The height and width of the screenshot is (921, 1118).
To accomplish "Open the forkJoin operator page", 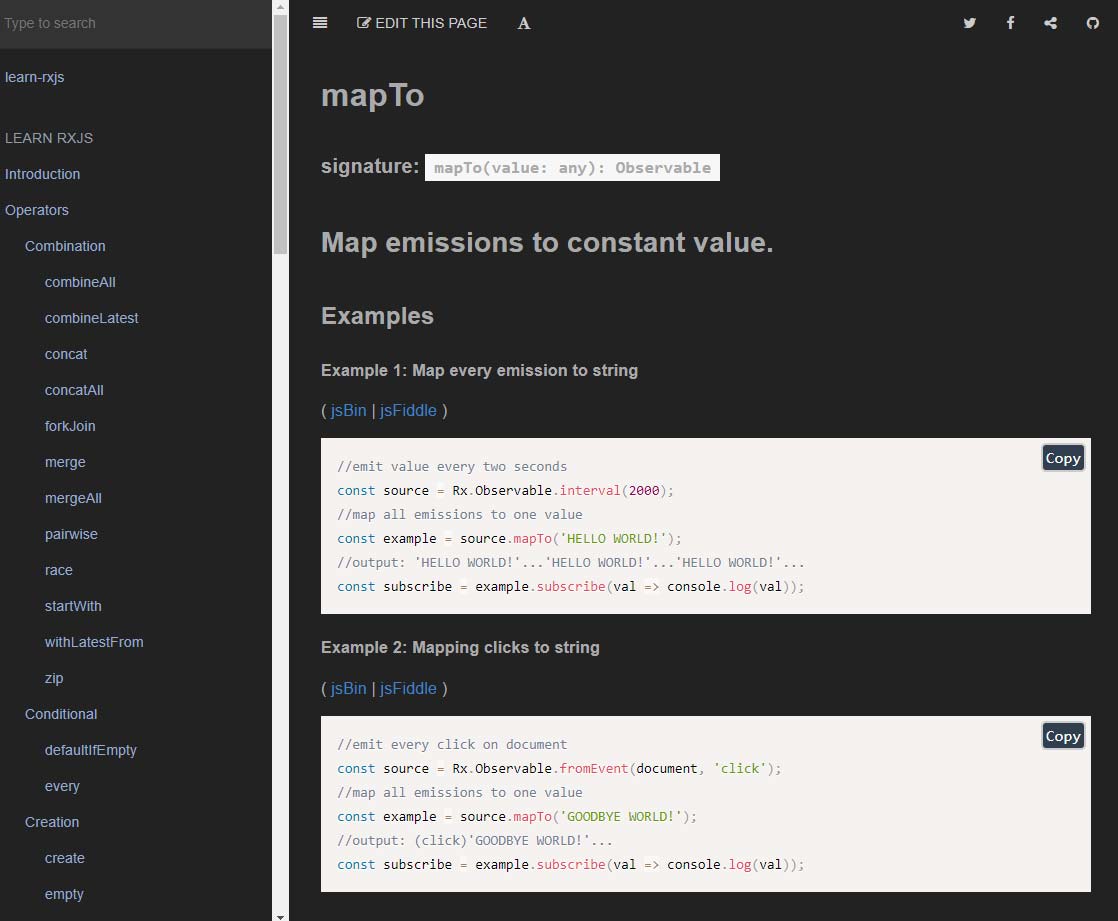I will [70, 426].
